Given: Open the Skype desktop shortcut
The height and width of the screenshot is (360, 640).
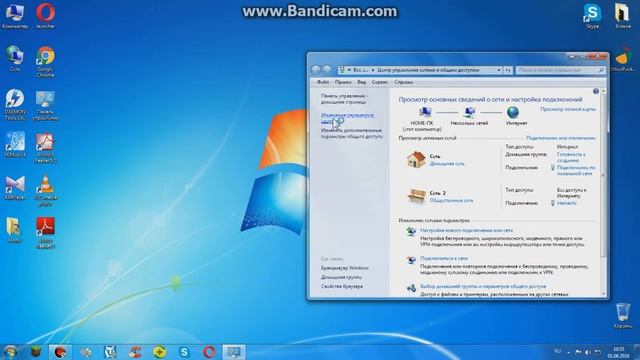Looking at the screenshot, I should pyautogui.click(x=592, y=16).
